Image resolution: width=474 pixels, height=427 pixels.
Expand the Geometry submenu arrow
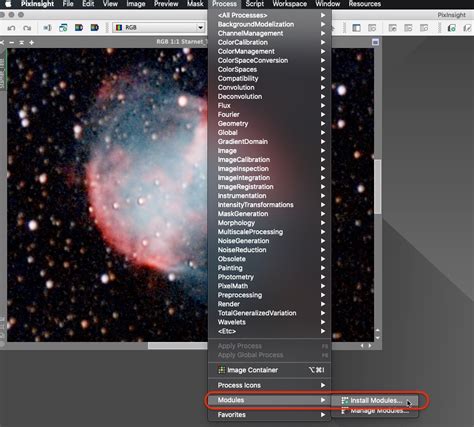[x=323, y=124]
